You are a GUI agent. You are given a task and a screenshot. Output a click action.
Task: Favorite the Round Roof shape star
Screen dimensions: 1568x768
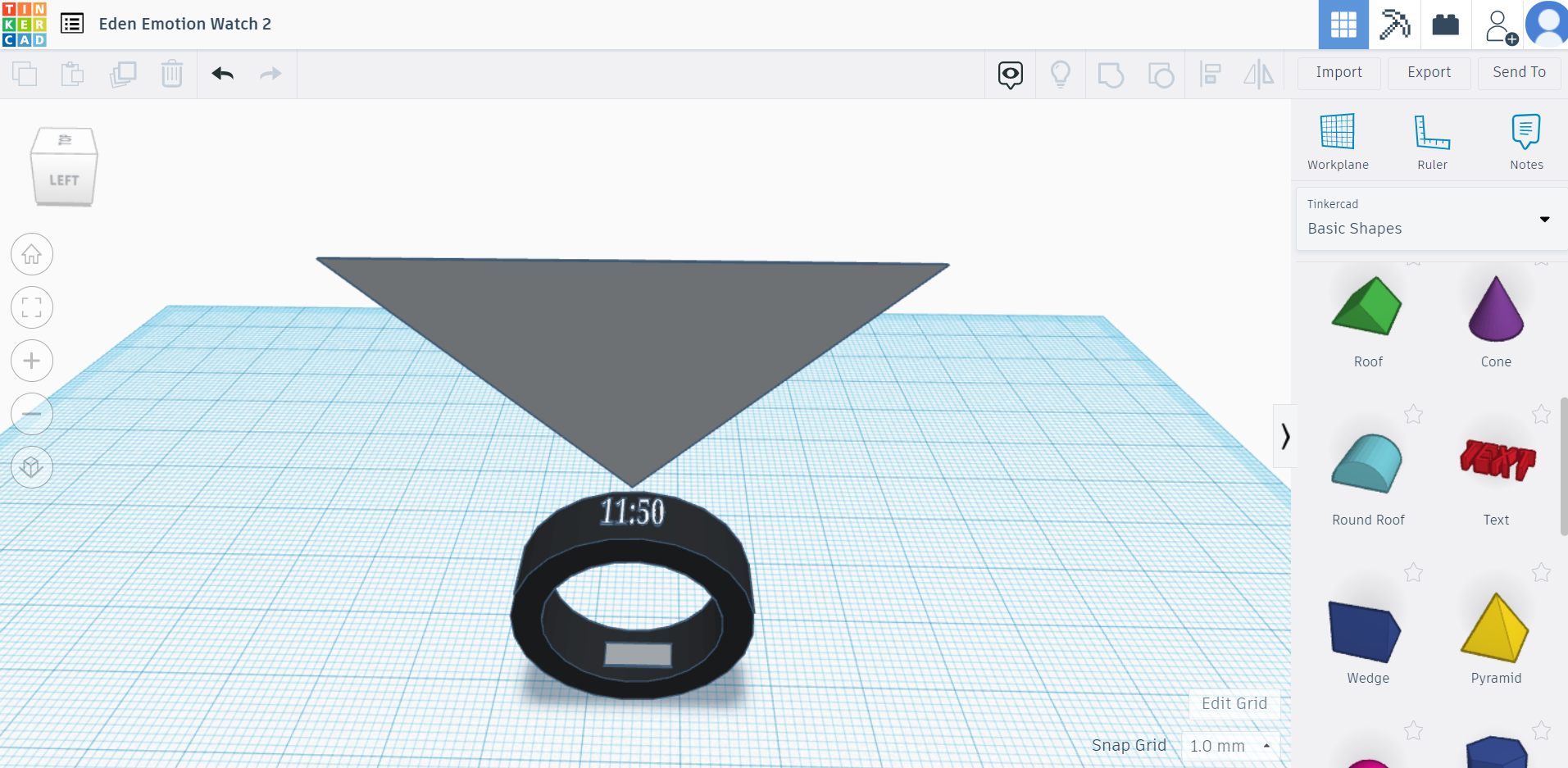(x=1413, y=415)
